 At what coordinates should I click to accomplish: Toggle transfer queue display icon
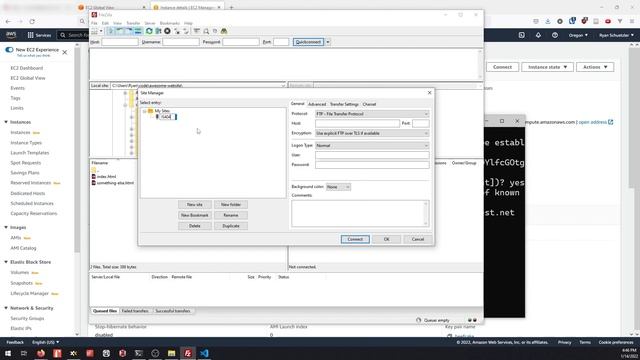pyautogui.click(x=138, y=31)
